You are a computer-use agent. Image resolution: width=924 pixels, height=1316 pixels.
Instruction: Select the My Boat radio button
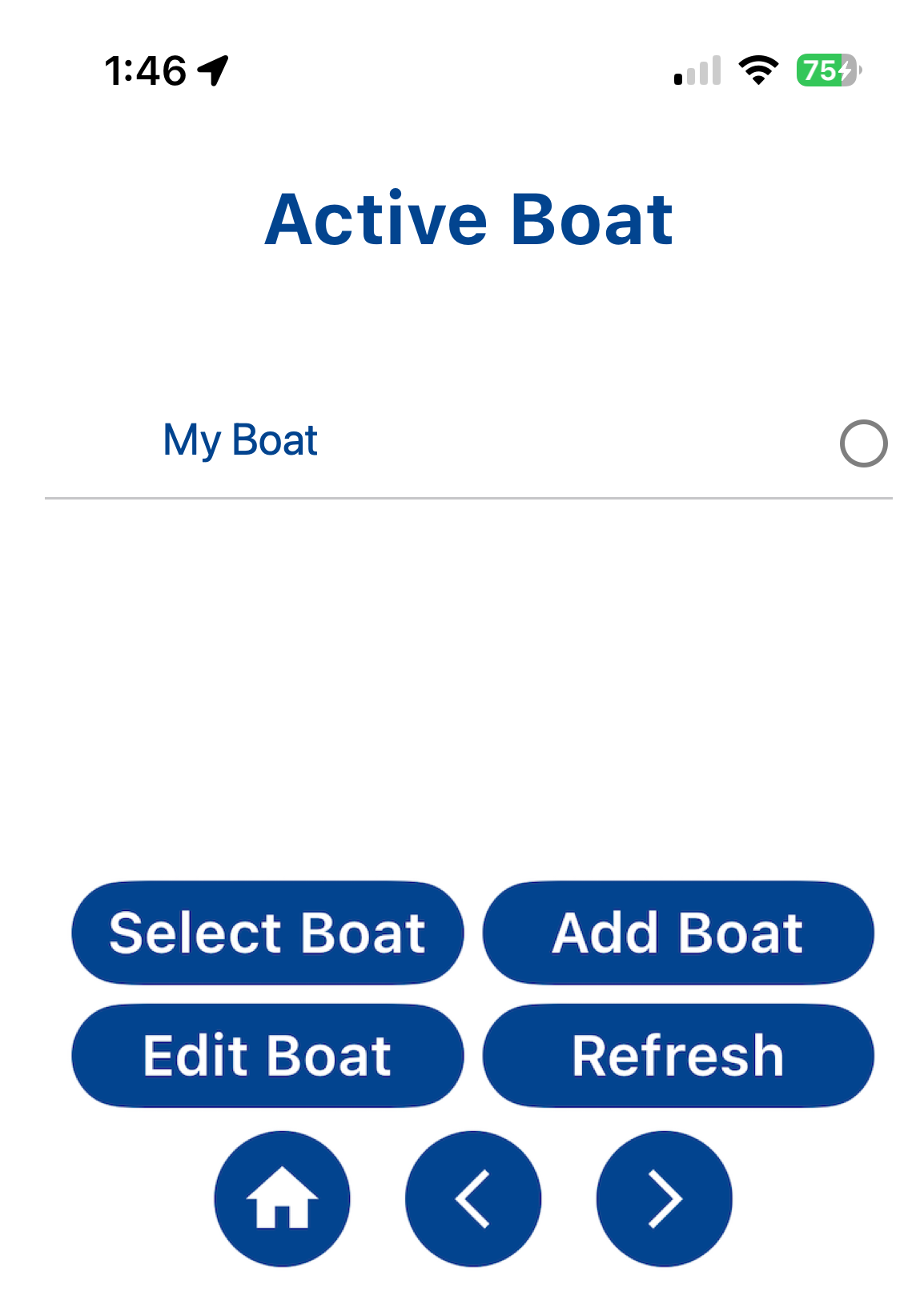click(x=863, y=443)
